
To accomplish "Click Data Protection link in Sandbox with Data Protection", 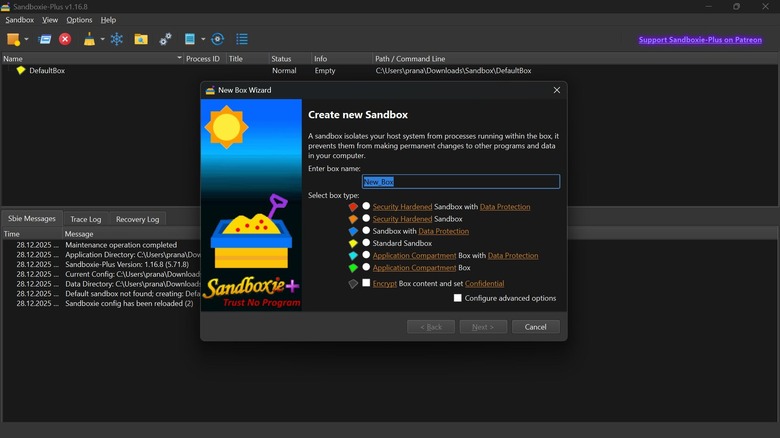I will pyautogui.click(x=444, y=231).
